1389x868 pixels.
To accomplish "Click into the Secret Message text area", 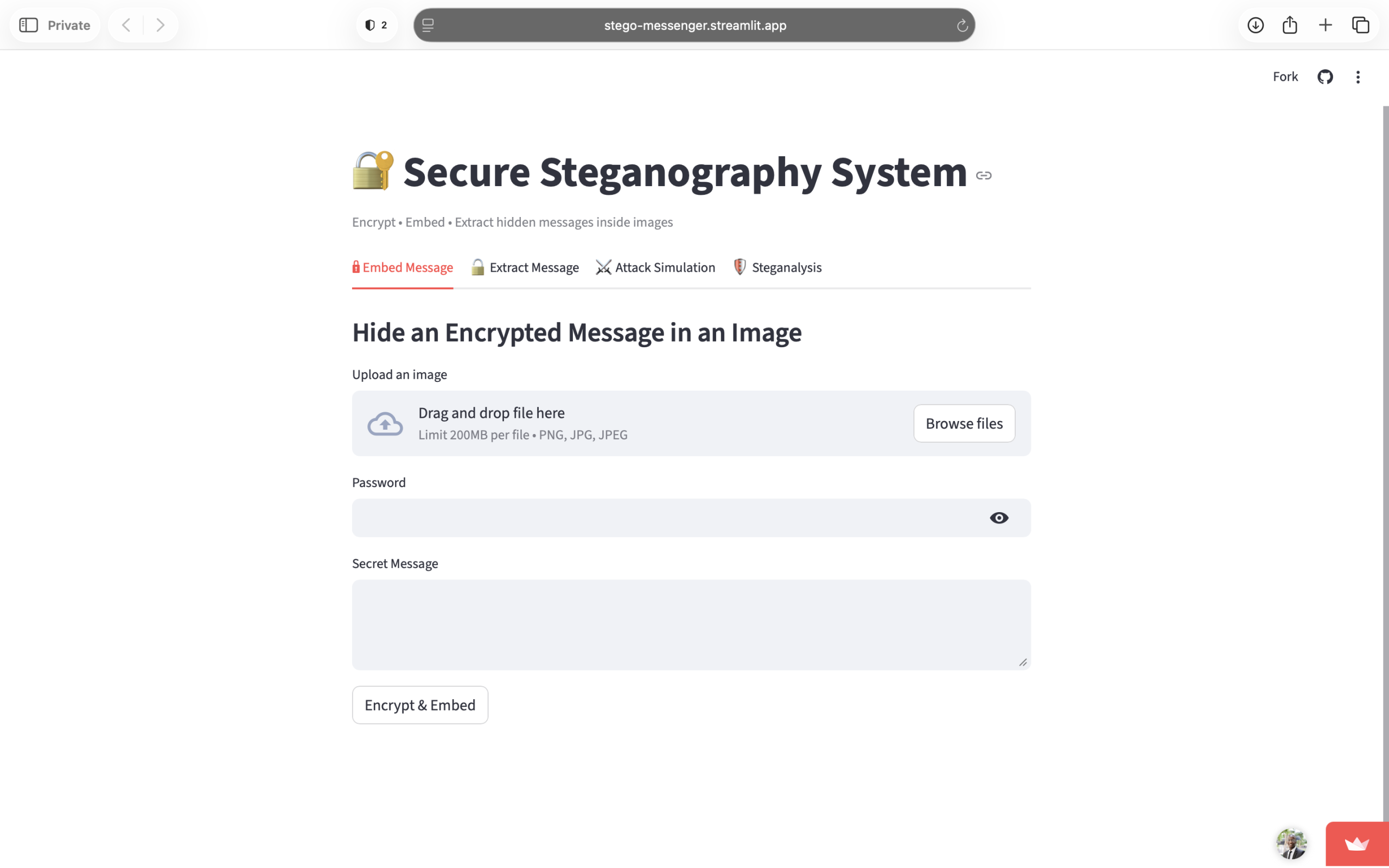I will pyautogui.click(x=692, y=624).
